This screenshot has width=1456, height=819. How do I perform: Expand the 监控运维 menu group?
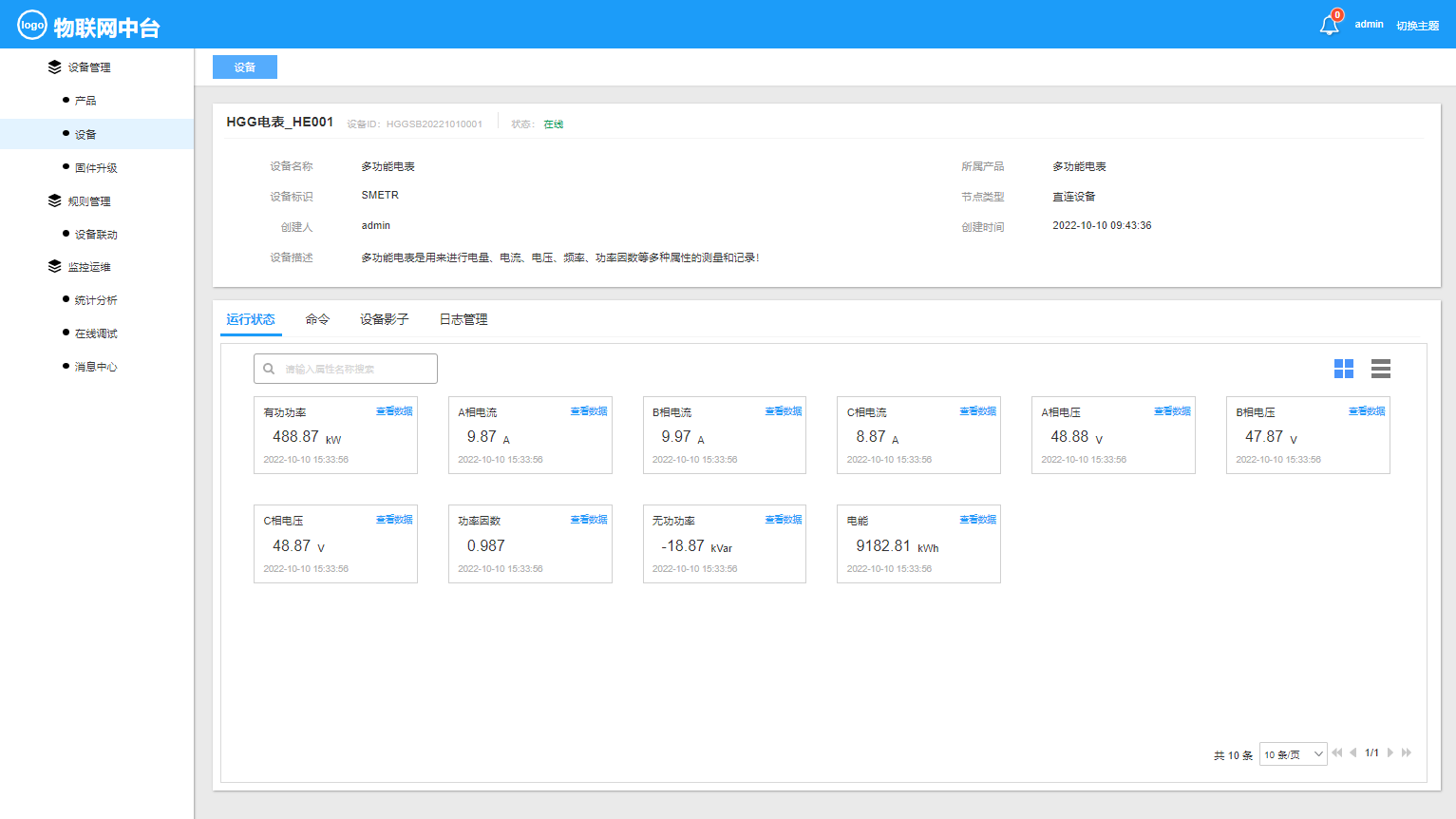click(x=88, y=267)
